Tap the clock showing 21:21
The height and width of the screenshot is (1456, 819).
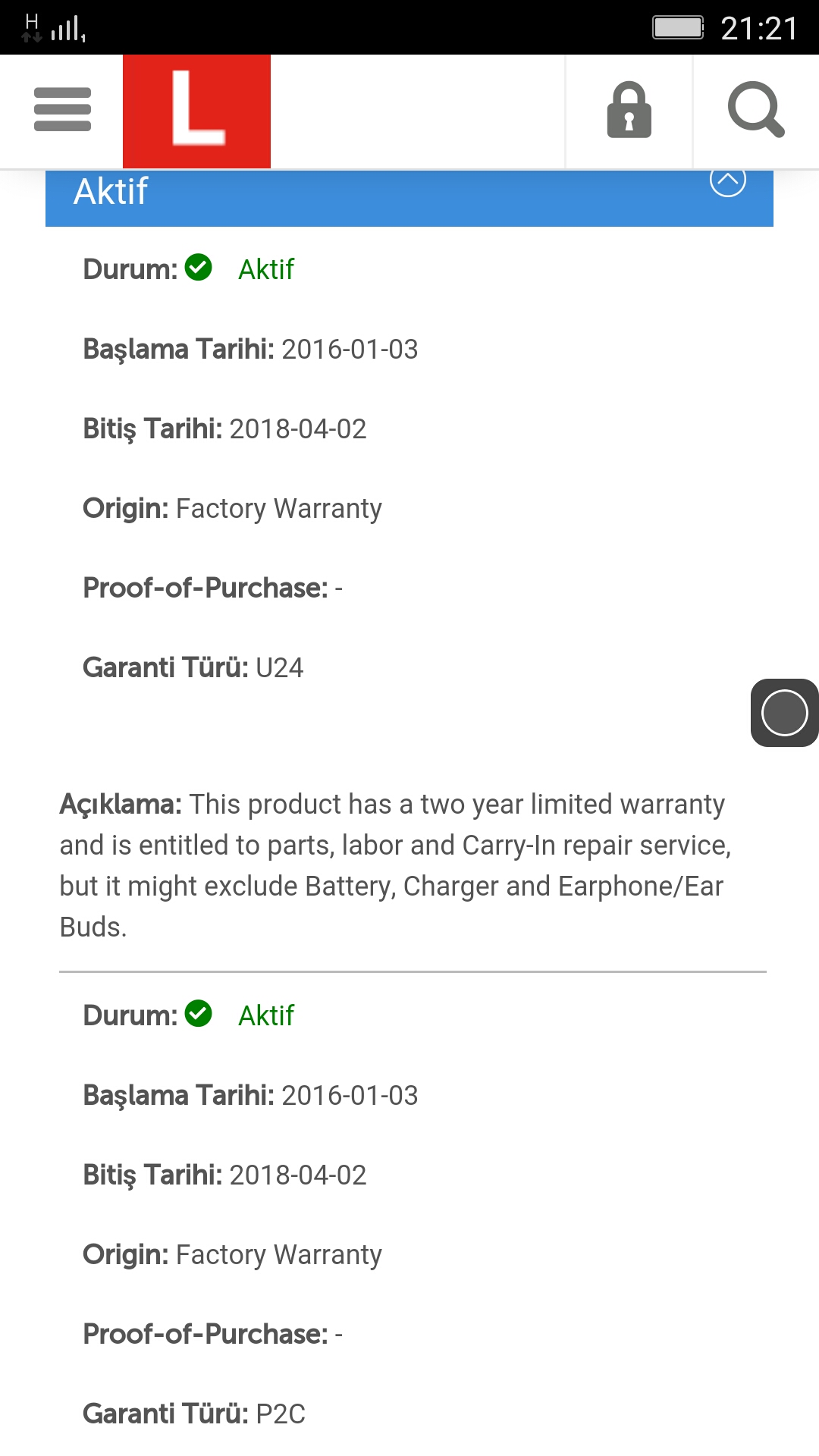tap(759, 29)
